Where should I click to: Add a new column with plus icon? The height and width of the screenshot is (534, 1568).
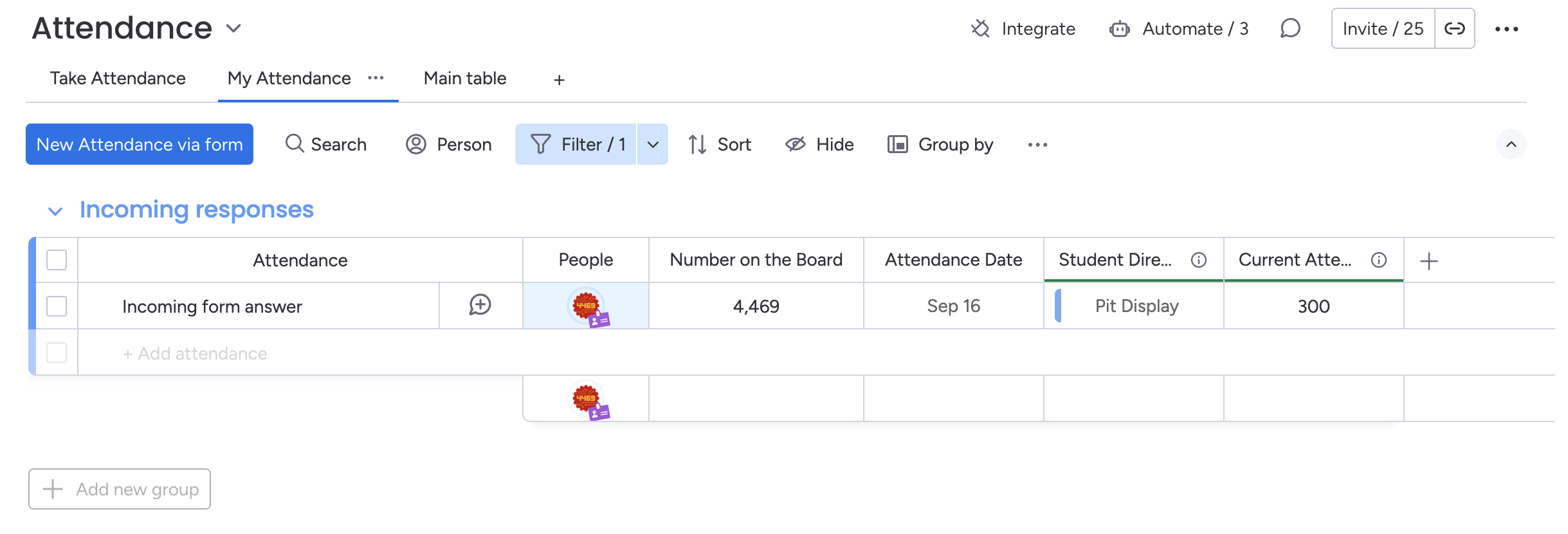[x=1428, y=261]
